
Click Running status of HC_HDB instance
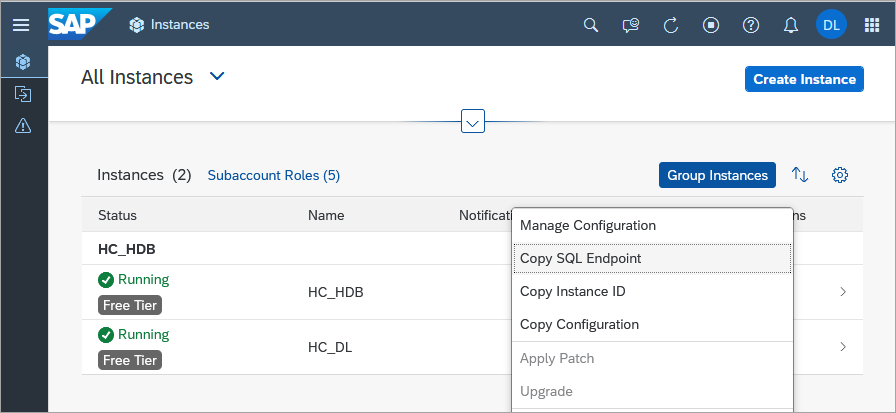(x=134, y=280)
